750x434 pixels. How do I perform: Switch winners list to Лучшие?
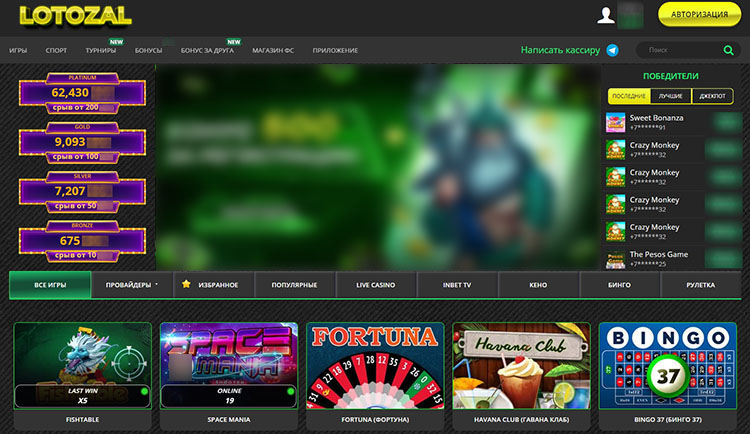670,96
